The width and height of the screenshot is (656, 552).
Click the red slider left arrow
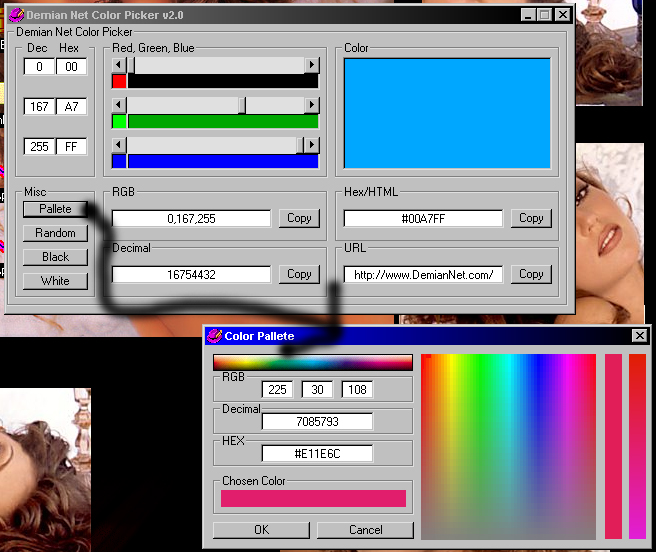[119, 65]
